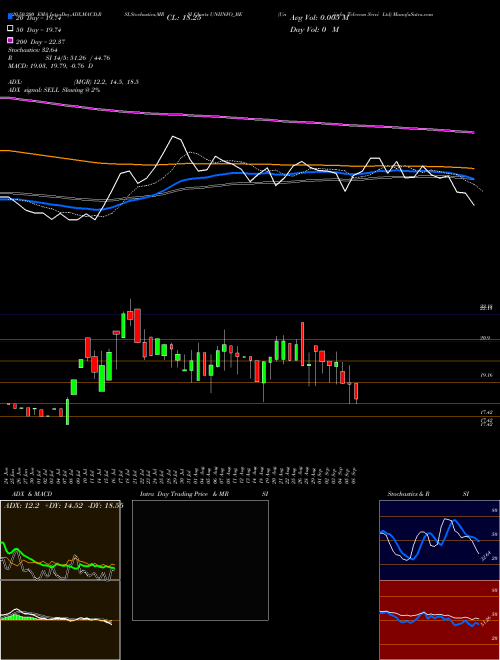The image size is (500, 660).
Task: Click the peak of the white price line
Action: point(173,137)
